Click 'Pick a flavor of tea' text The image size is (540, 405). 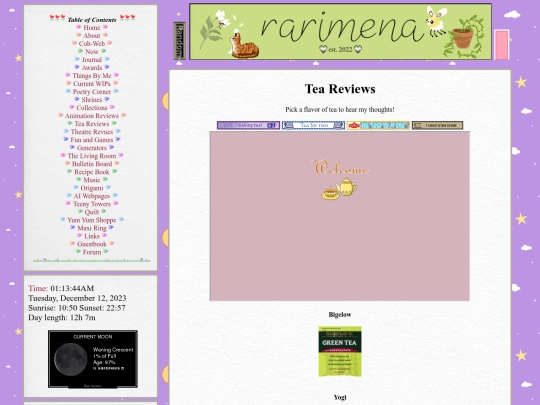tap(340, 110)
